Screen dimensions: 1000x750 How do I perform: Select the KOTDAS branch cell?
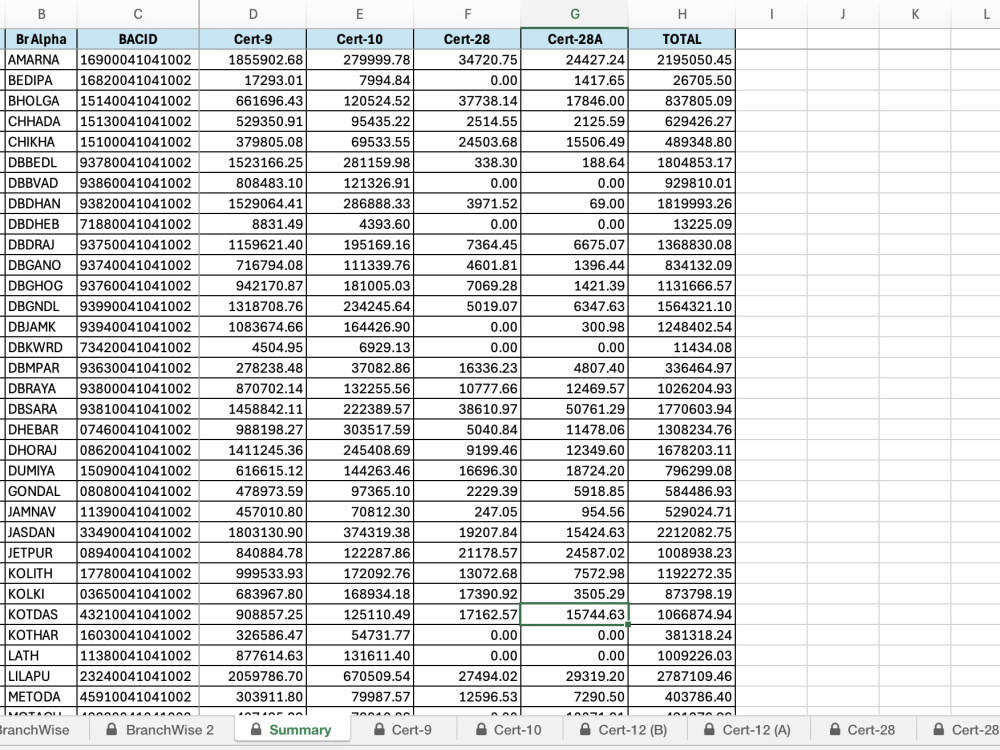click(x=41, y=614)
